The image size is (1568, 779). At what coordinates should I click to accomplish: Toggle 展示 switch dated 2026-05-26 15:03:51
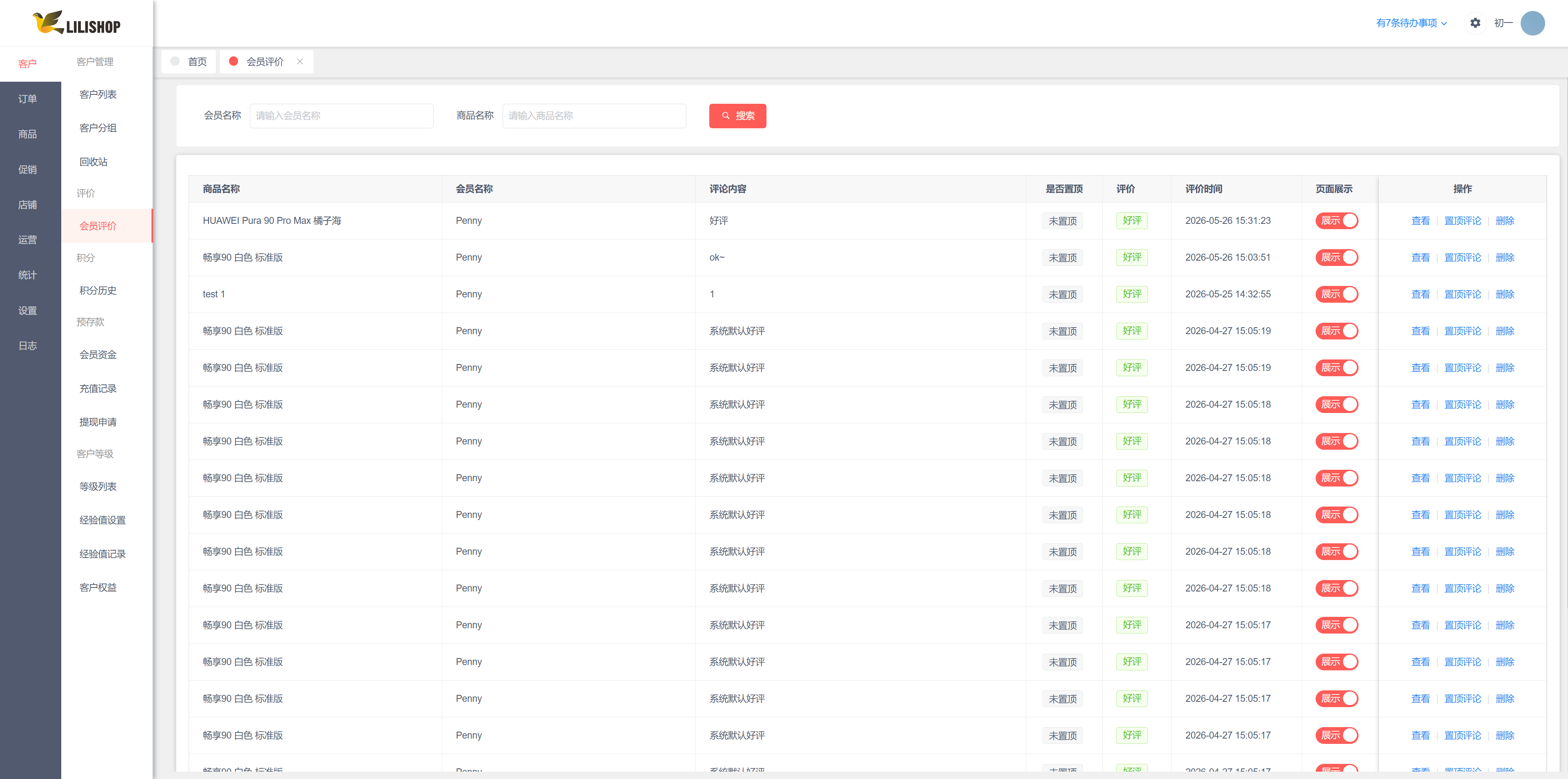(1336, 258)
